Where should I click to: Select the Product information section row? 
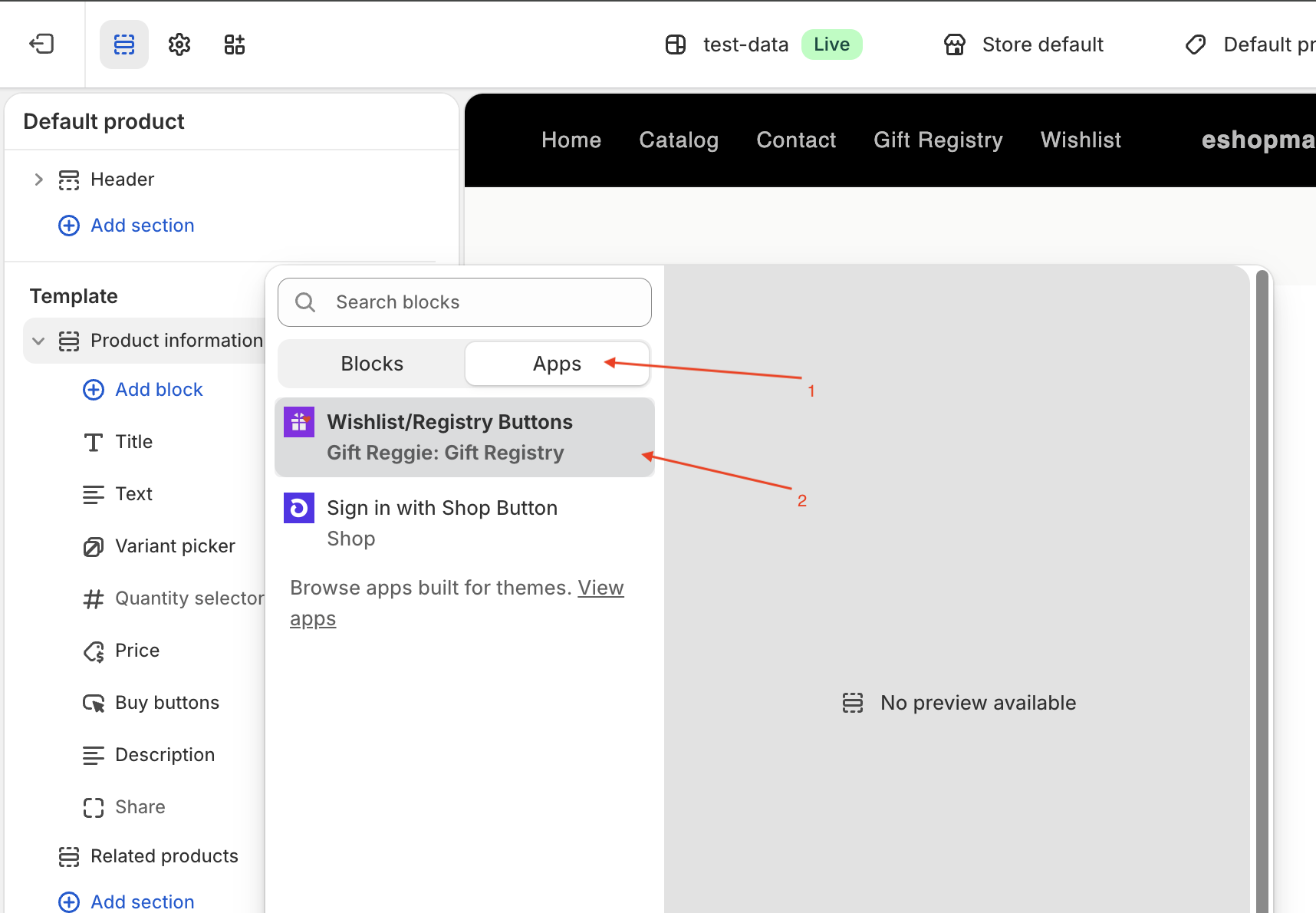pyautogui.click(x=144, y=341)
